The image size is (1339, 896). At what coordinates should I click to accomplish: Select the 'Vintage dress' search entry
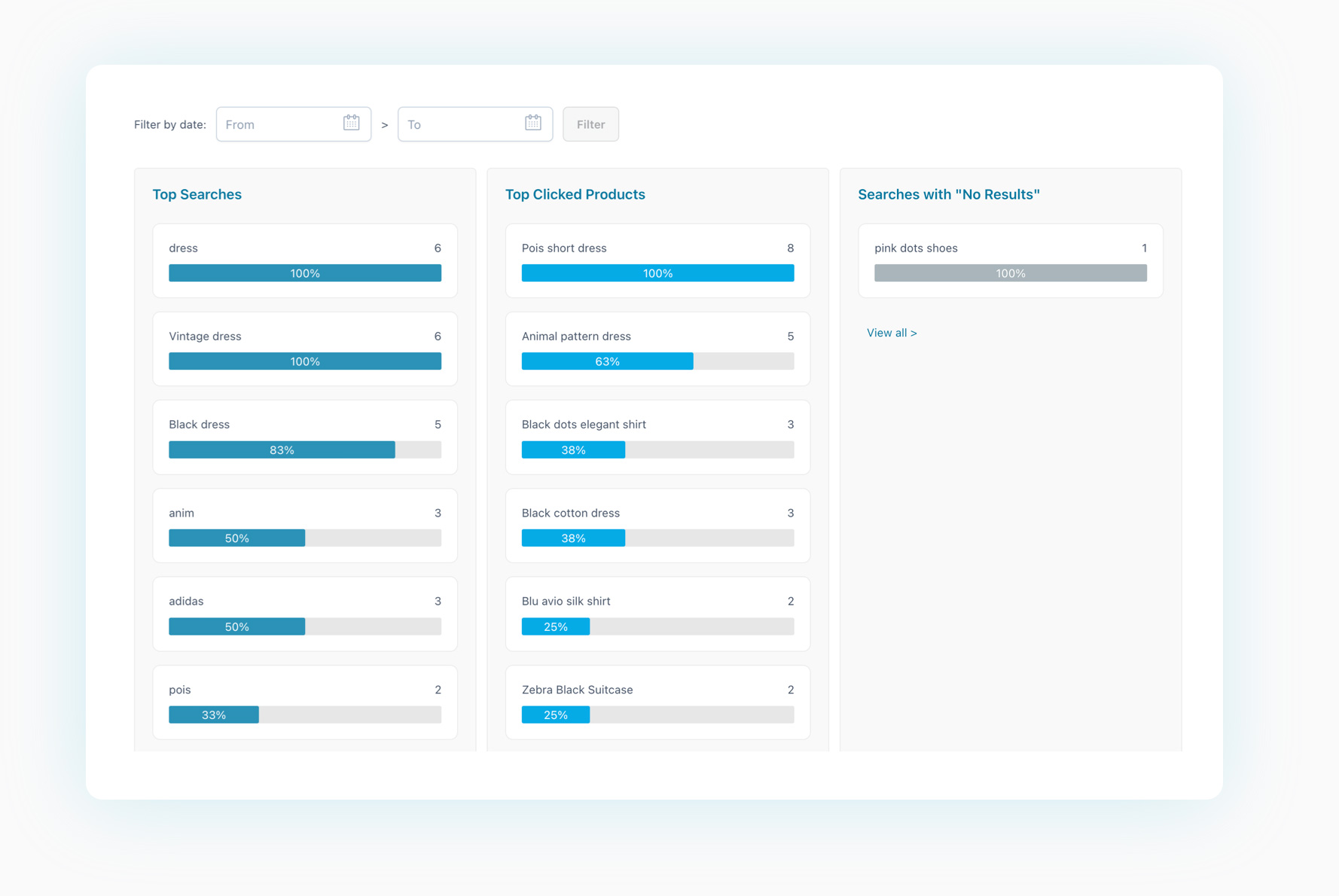[304, 348]
